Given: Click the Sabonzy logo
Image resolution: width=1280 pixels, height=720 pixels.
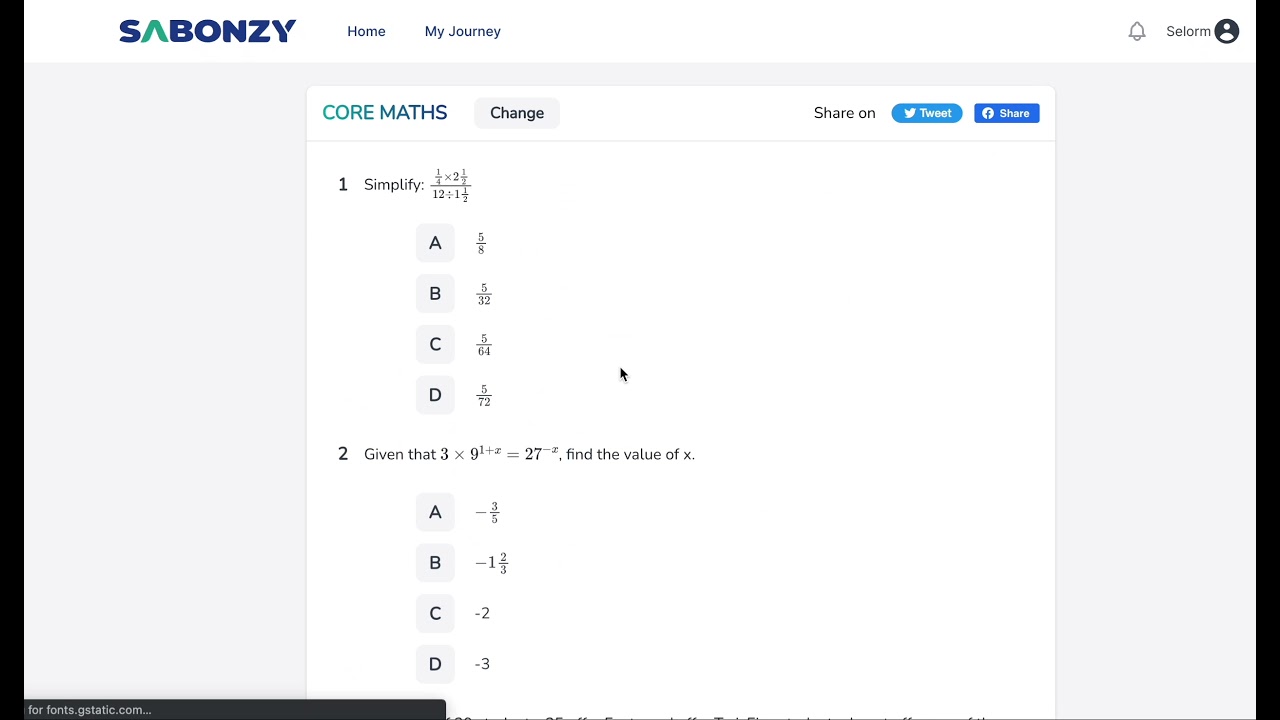Looking at the screenshot, I should pyautogui.click(x=208, y=32).
